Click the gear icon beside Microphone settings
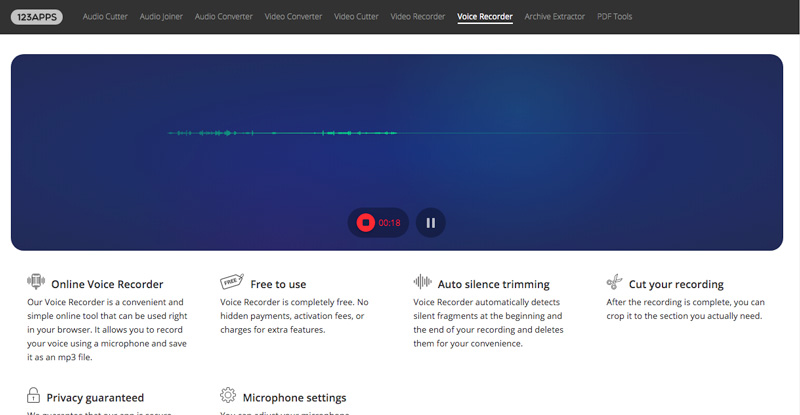 (228, 396)
